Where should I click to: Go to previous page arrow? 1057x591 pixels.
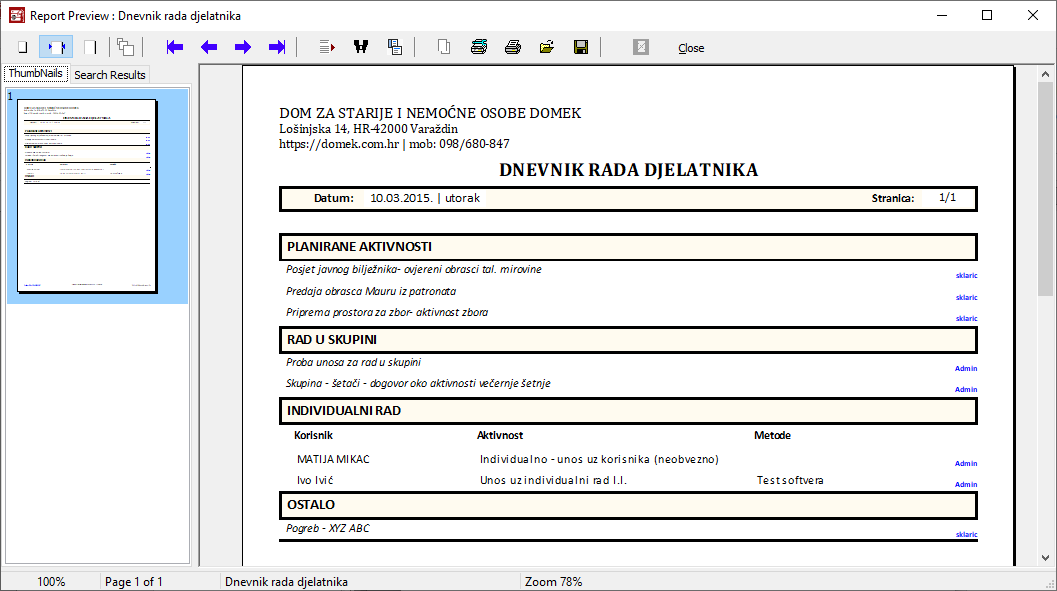pos(209,47)
